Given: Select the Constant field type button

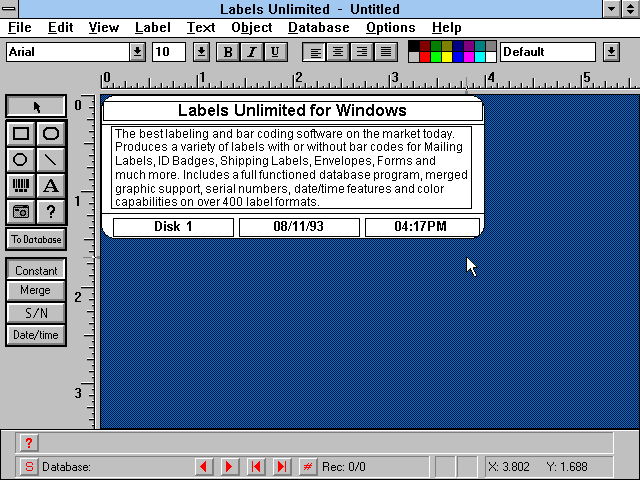Looking at the screenshot, I should coord(36,270).
